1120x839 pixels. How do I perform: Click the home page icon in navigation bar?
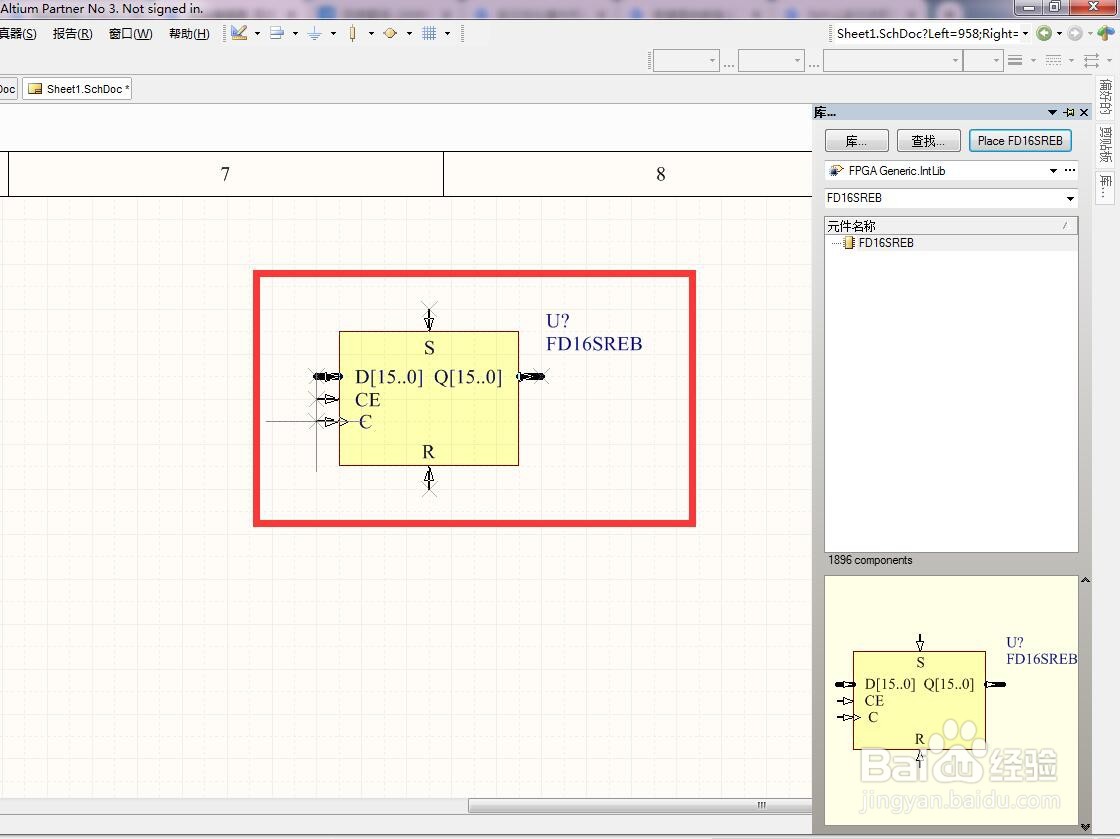1106,33
